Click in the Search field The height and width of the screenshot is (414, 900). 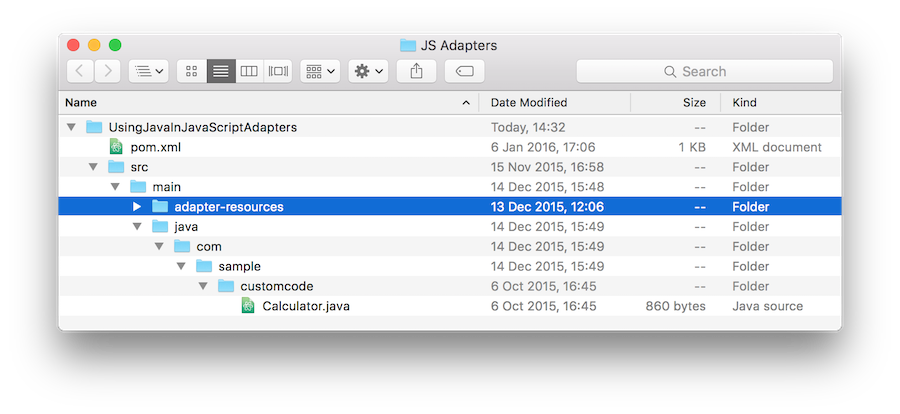pos(705,71)
